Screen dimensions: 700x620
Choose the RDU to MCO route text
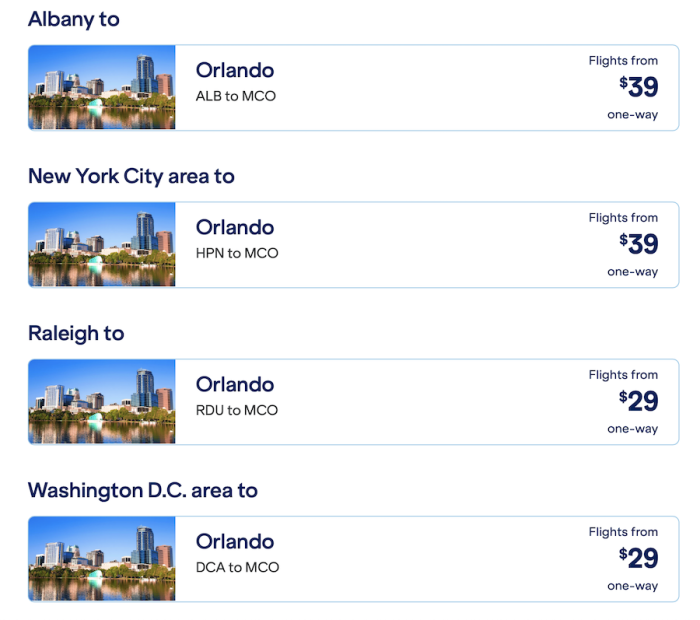[237, 410]
